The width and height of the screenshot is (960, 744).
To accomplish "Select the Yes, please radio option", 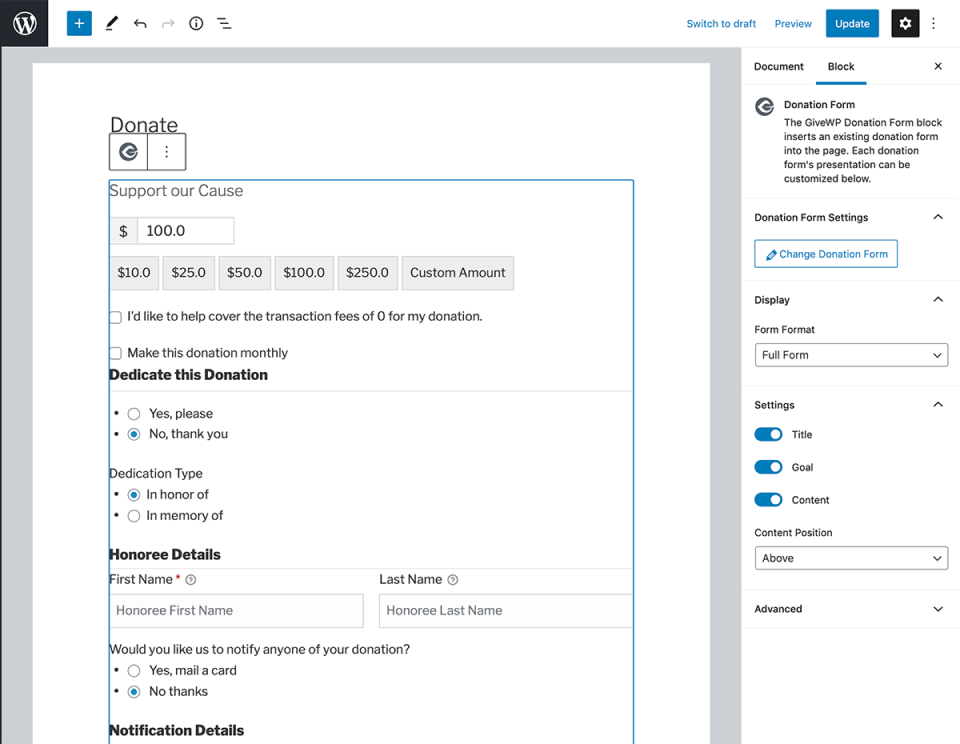I will tap(133, 414).
